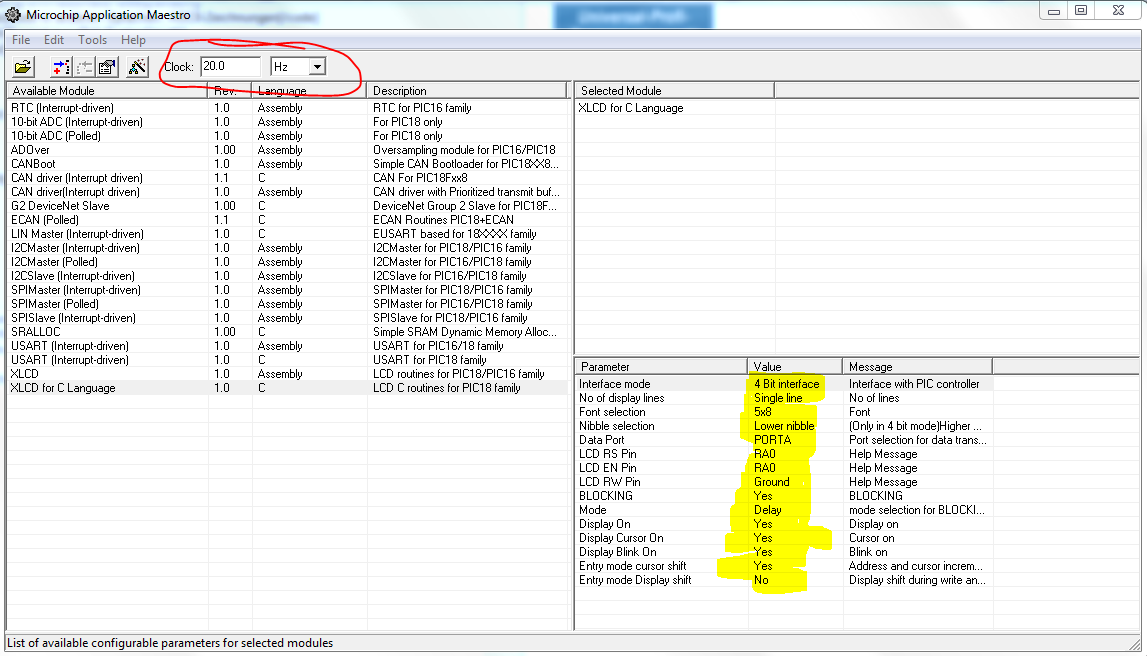Click the PORTA data port value
Viewport: 1147px width, 656px height.
tap(772, 440)
